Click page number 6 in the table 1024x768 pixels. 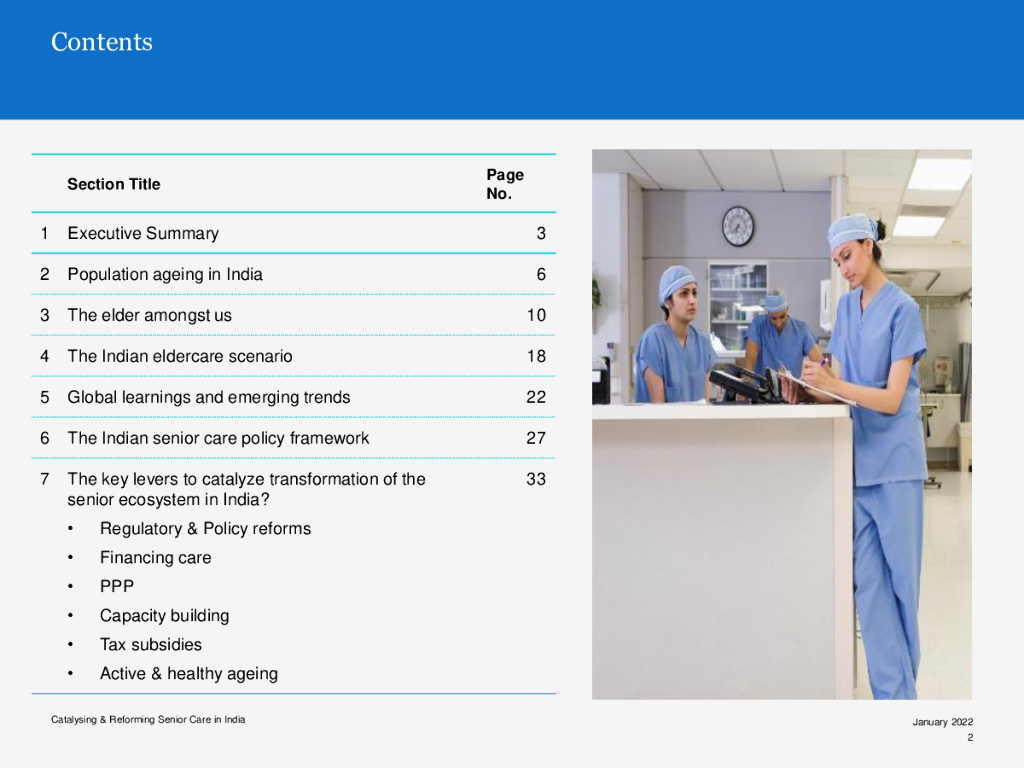point(541,274)
